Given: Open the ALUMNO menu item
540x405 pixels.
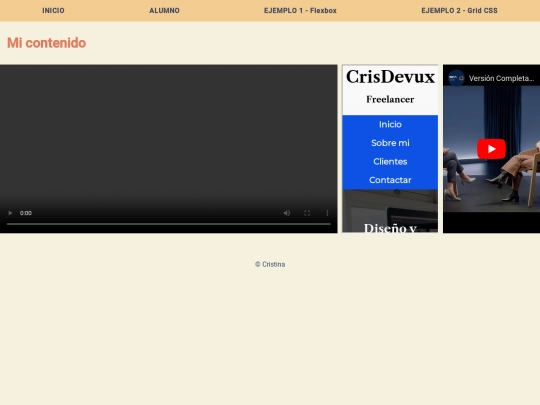Looking at the screenshot, I should 164,11.
